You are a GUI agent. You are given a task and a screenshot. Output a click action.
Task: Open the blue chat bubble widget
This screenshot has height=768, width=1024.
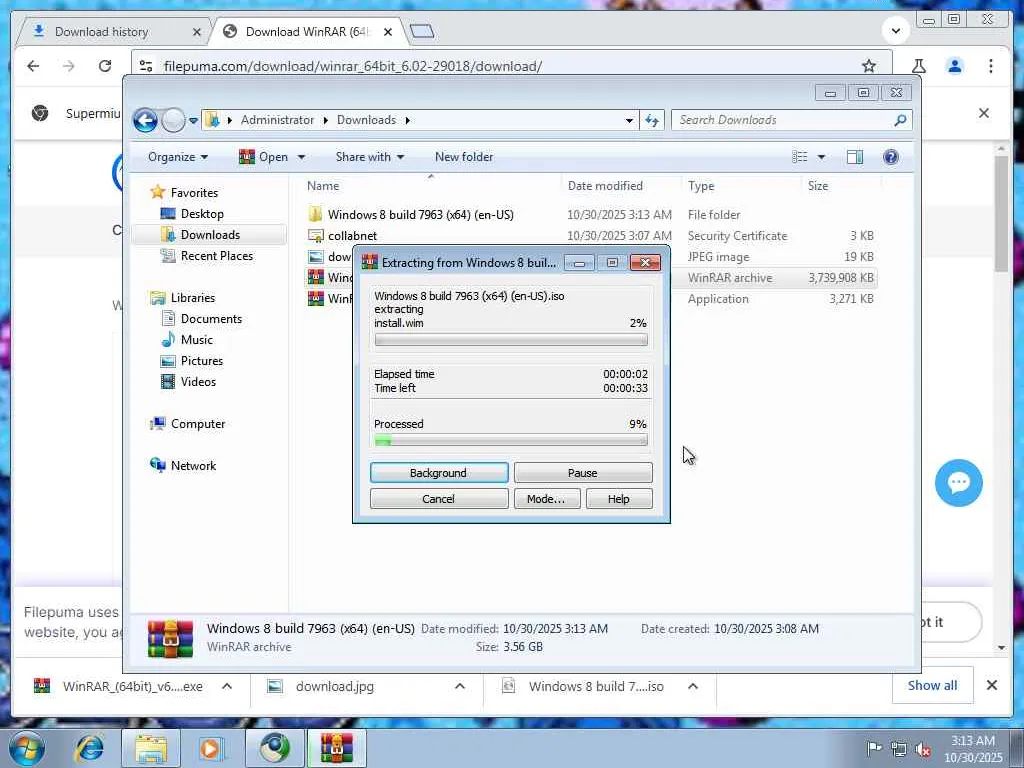coord(958,483)
